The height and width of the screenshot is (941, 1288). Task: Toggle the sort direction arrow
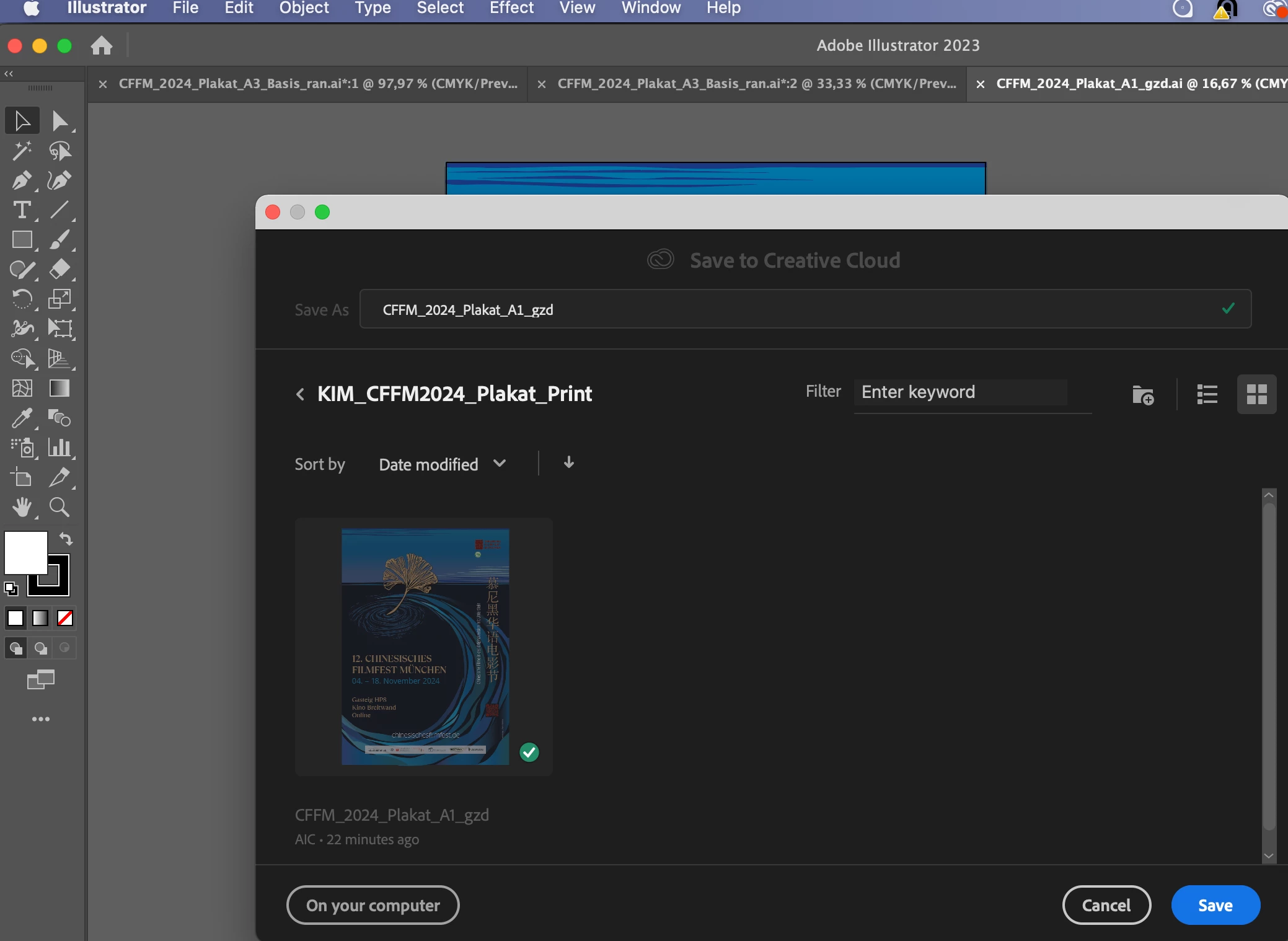click(569, 463)
